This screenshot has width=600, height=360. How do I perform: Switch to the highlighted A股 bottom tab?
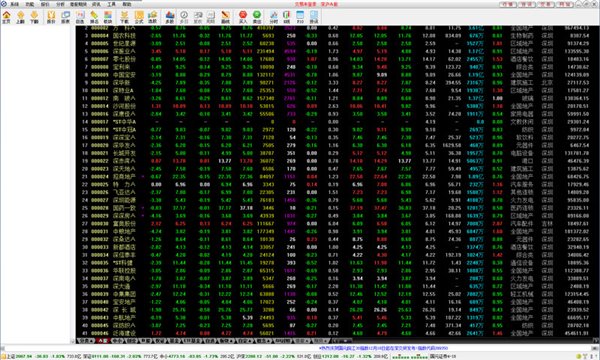coord(102,340)
